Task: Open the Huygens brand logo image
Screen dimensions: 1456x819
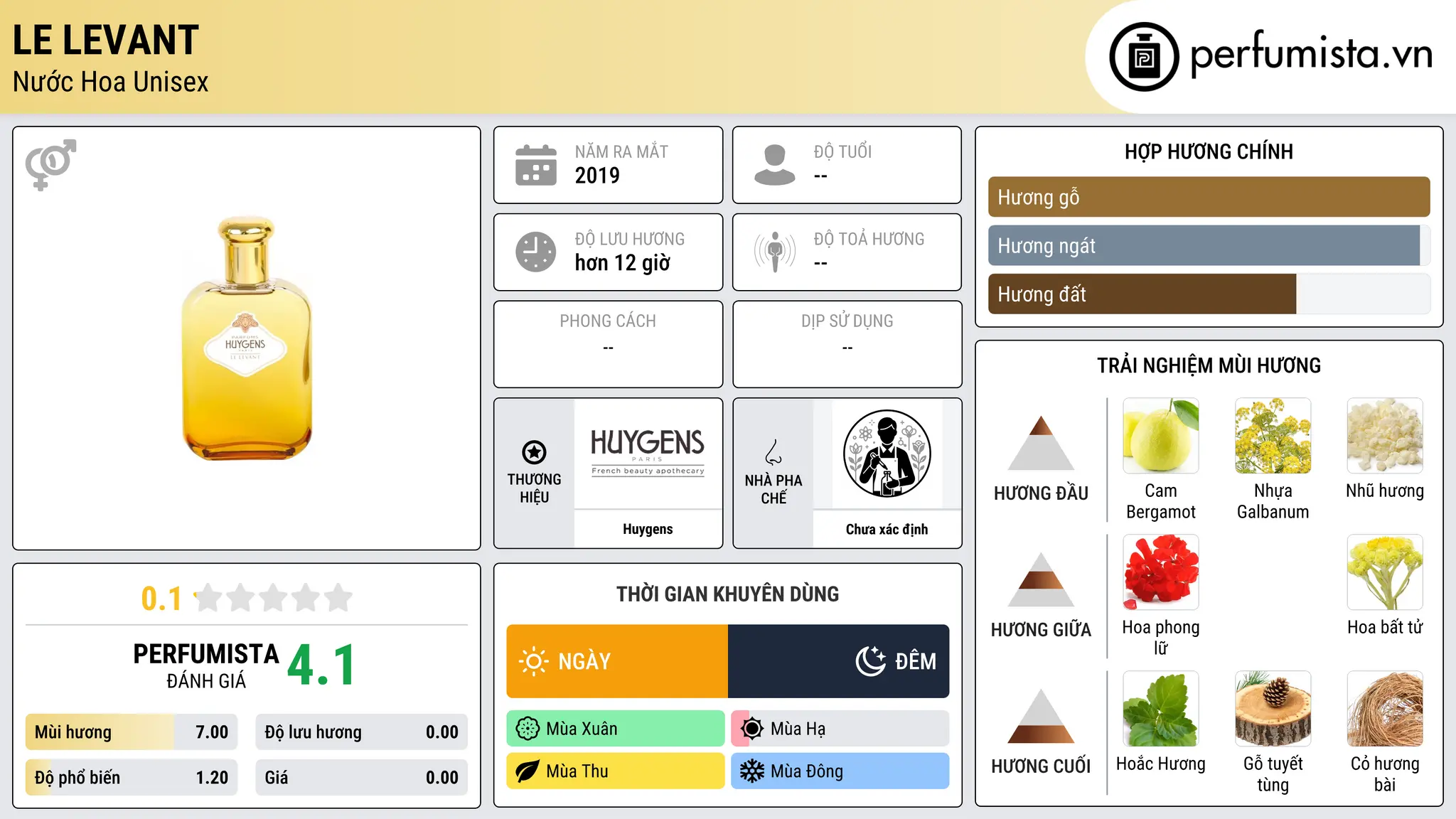Action: coord(648,454)
